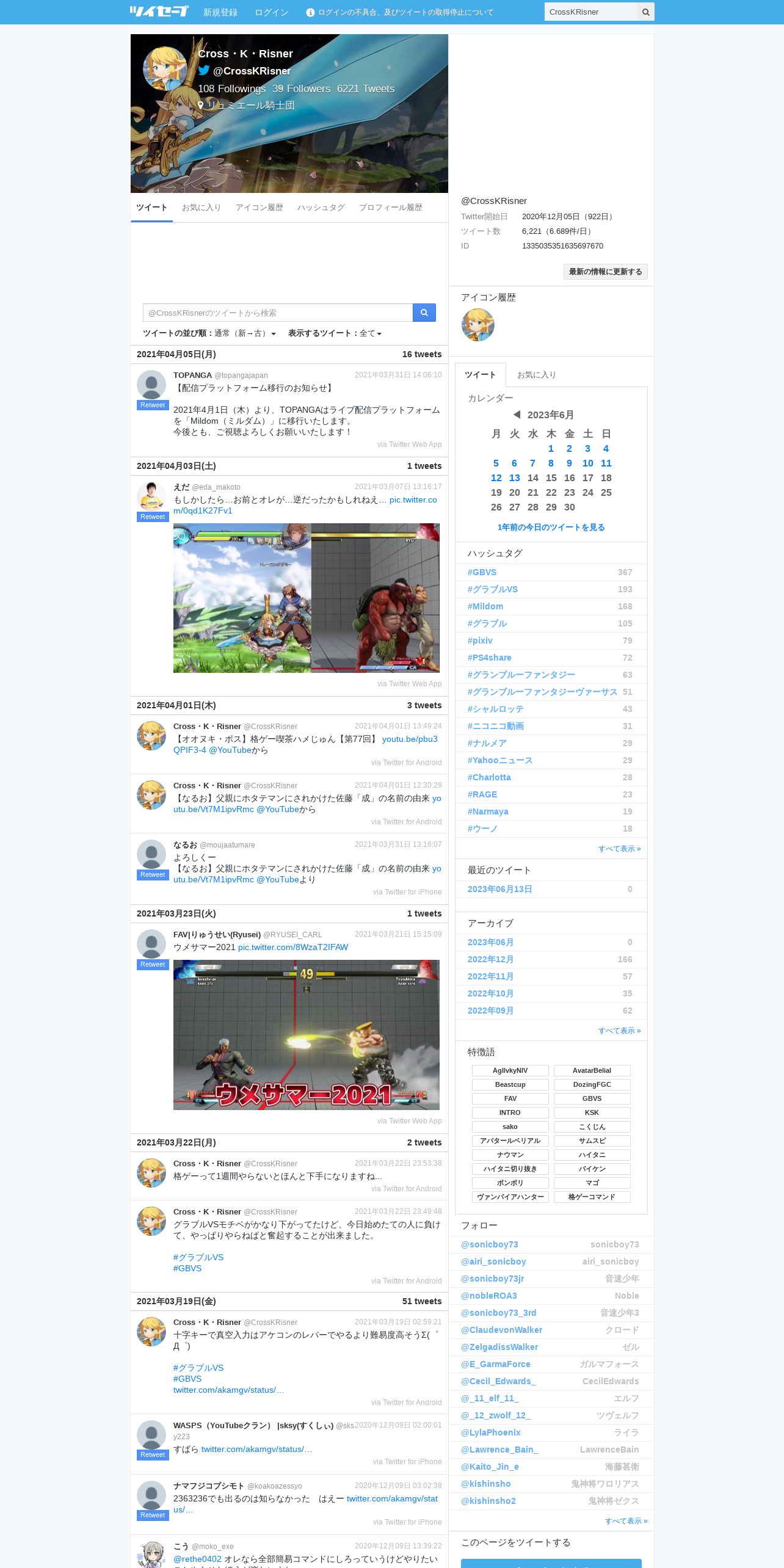Open 表示するツイート filter dropdown
This screenshot has height=1568, width=784.
click(371, 333)
